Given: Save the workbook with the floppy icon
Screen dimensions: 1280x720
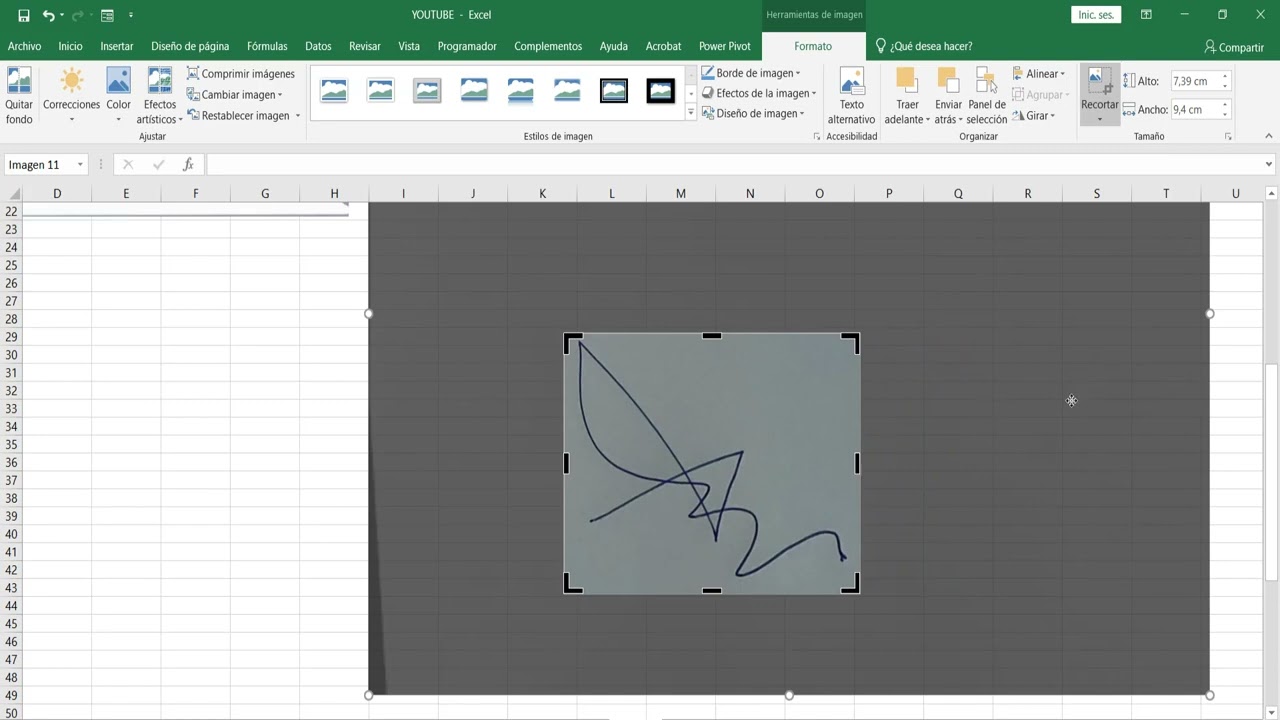Looking at the screenshot, I should pyautogui.click(x=24, y=15).
